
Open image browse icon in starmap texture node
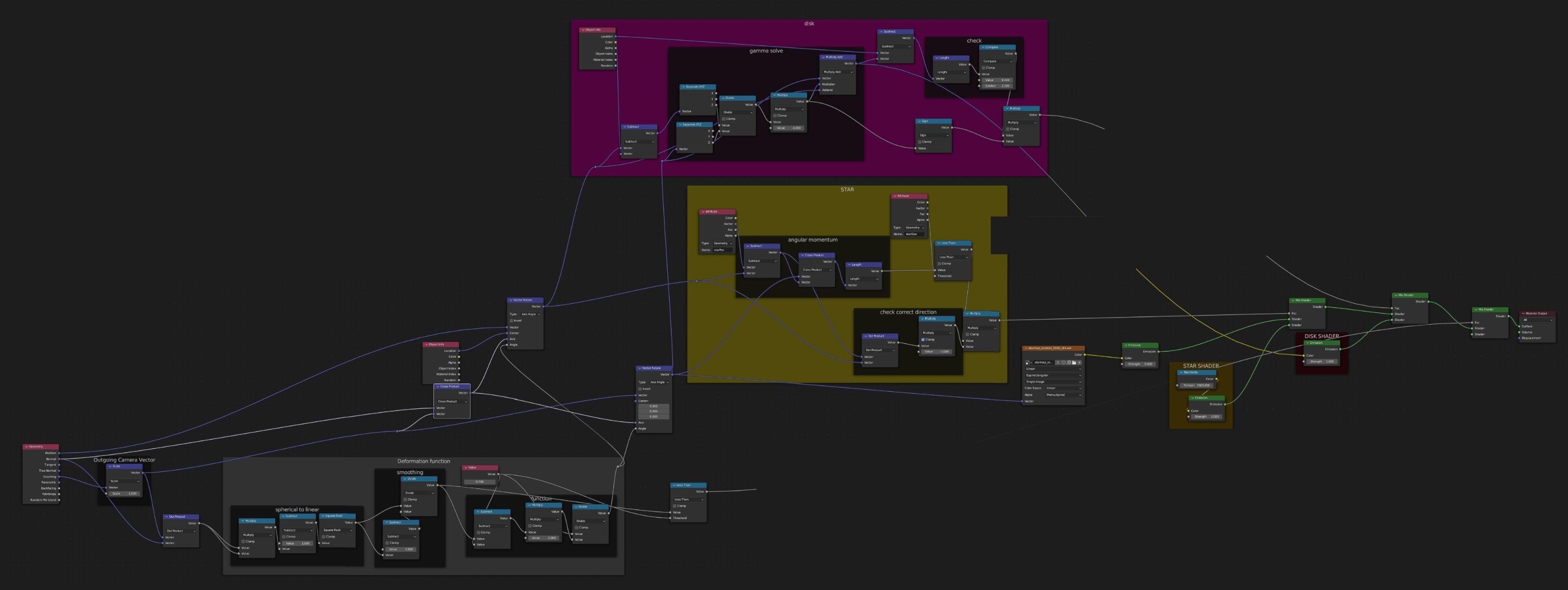pyautogui.click(x=1028, y=362)
